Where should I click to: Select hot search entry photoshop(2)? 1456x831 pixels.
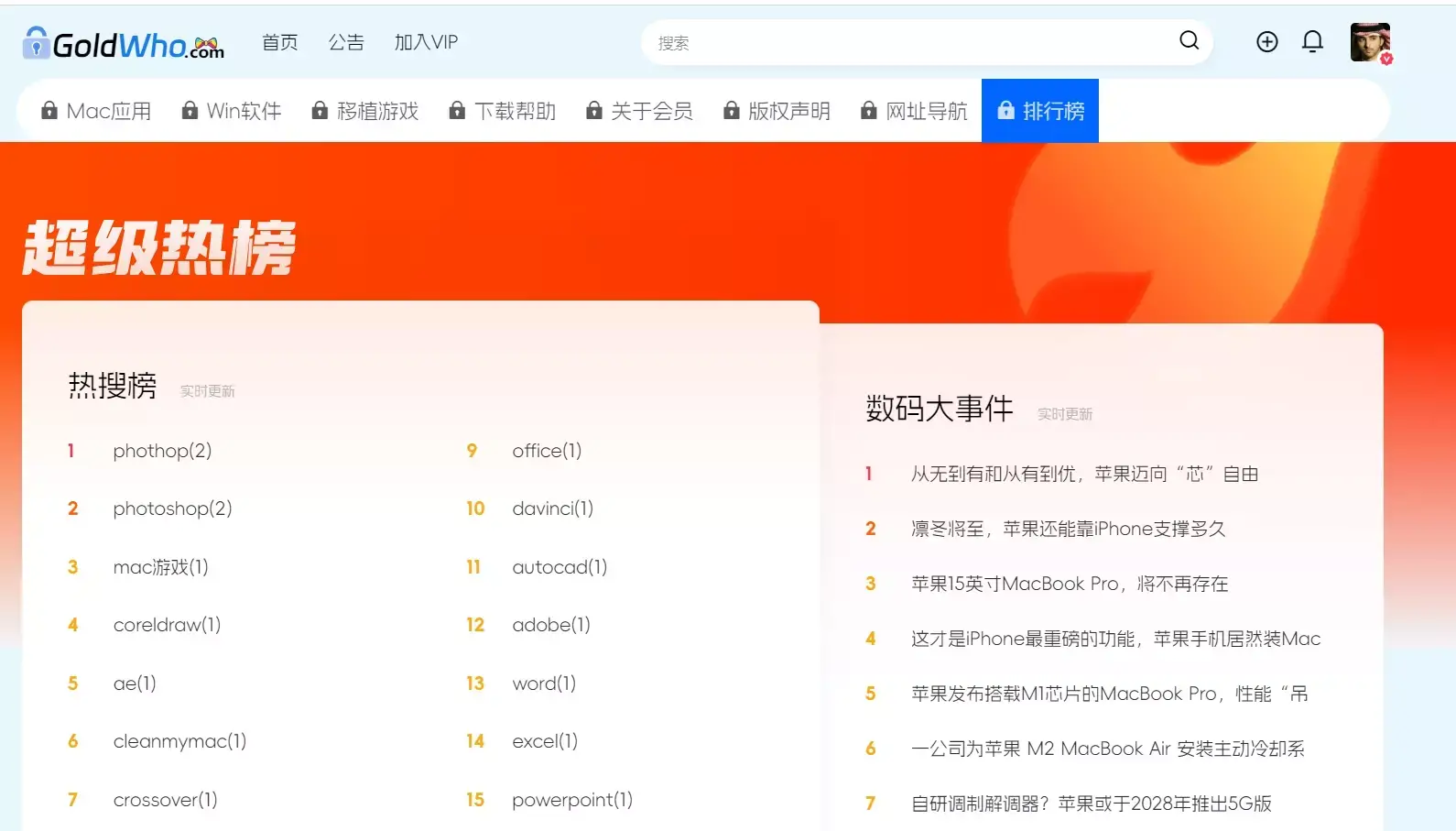(172, 508)
